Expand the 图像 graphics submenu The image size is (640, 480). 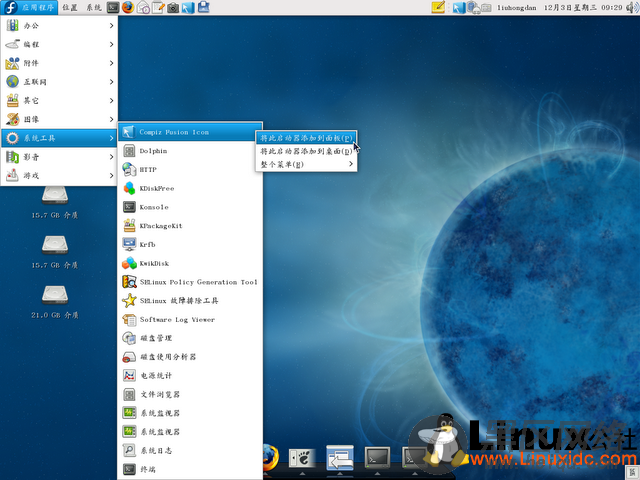point(59,120)
